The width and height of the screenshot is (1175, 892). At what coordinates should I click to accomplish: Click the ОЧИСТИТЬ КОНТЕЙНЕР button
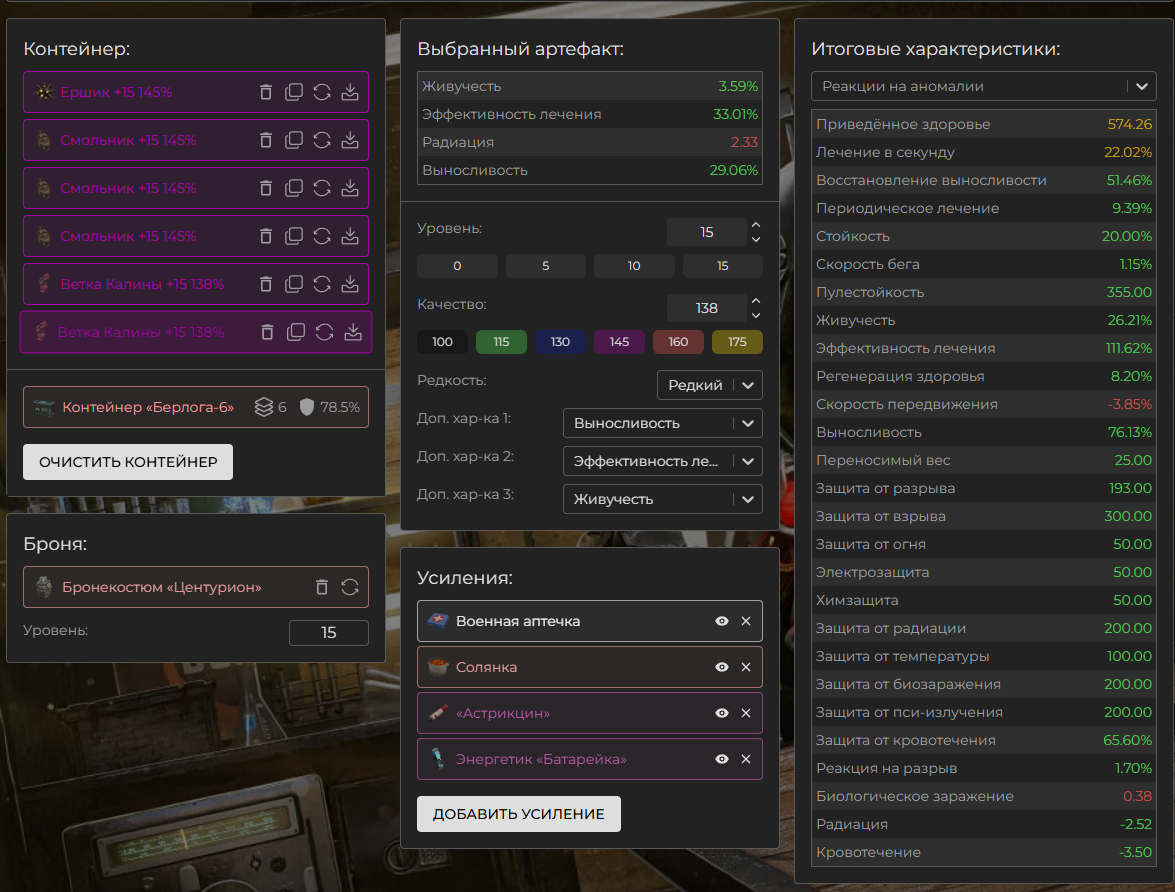(128, 462)
